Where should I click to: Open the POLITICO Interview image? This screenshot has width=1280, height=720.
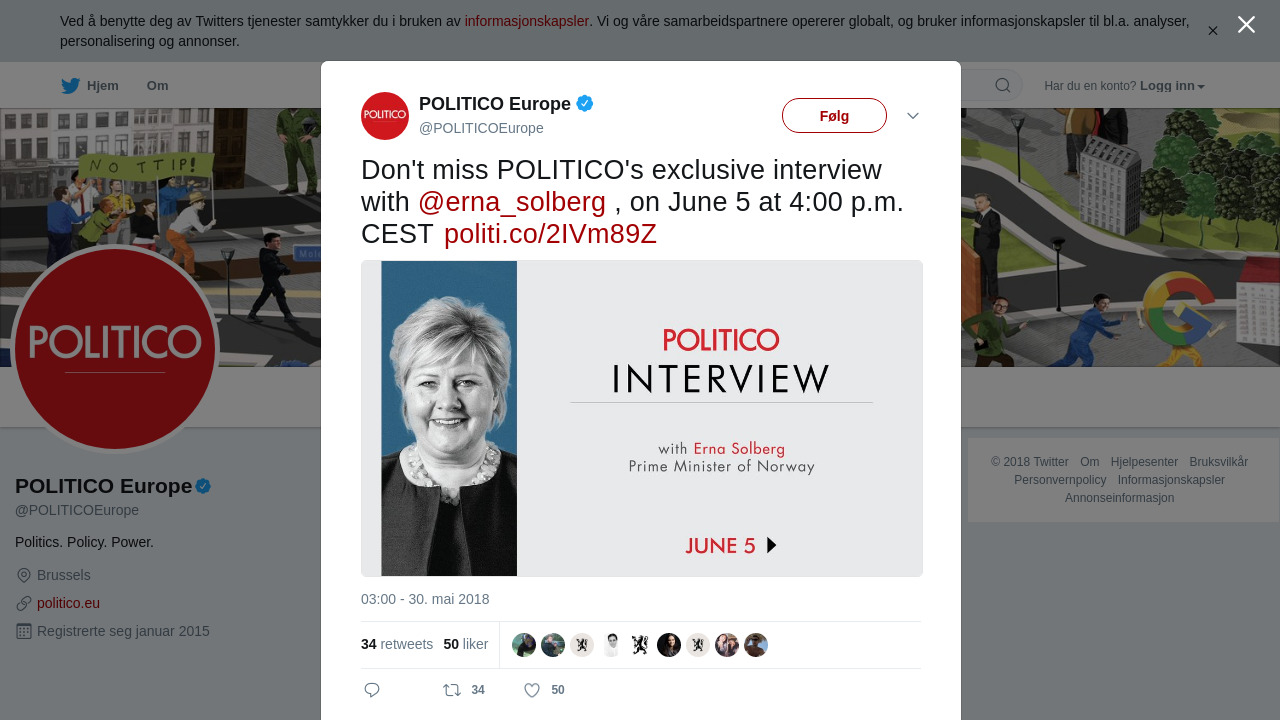pyautogui.click(x=642, y=418)
